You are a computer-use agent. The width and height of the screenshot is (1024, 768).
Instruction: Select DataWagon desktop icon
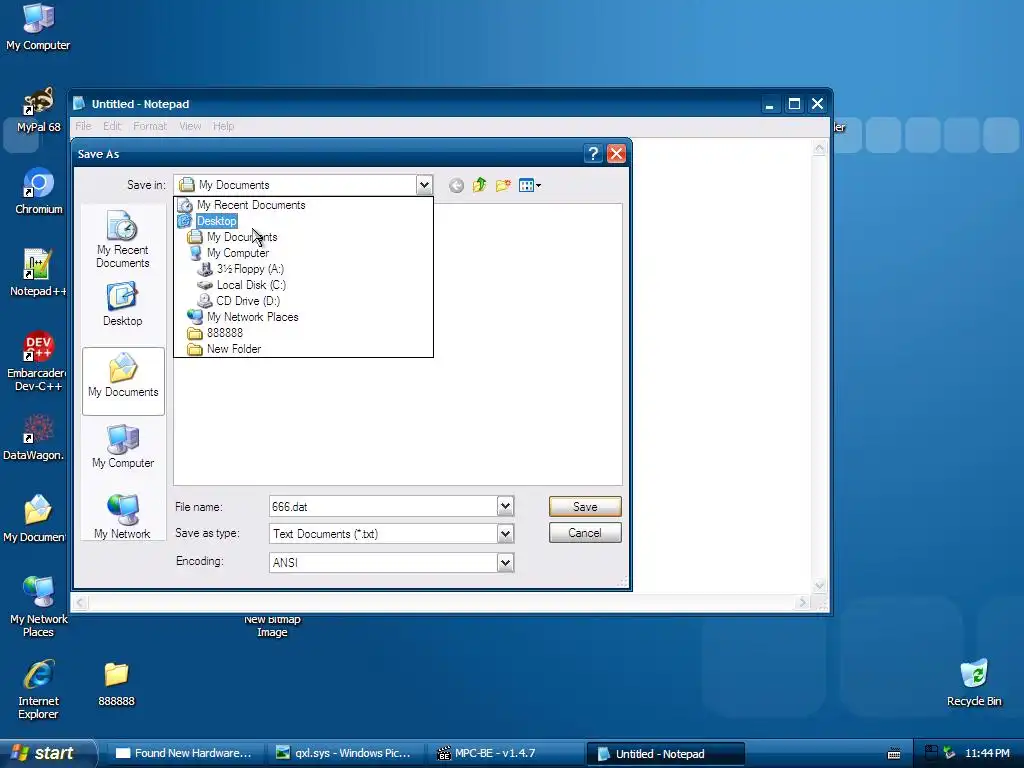pyautogui.click(x=34, y=438)
